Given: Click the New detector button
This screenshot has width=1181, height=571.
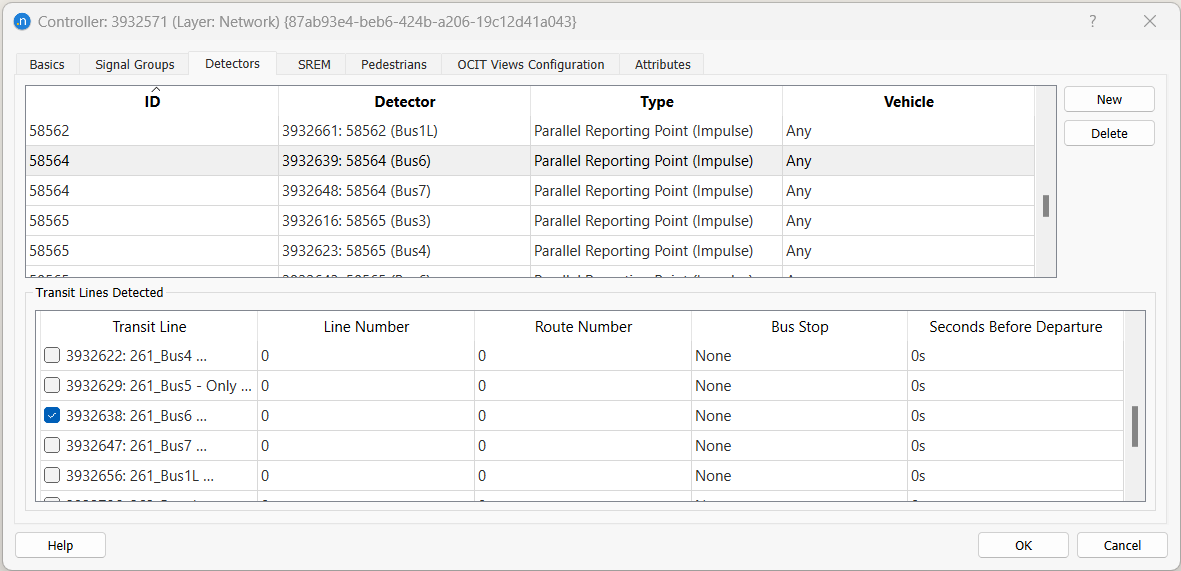Looking at the screenshot, I should 1108,100.
